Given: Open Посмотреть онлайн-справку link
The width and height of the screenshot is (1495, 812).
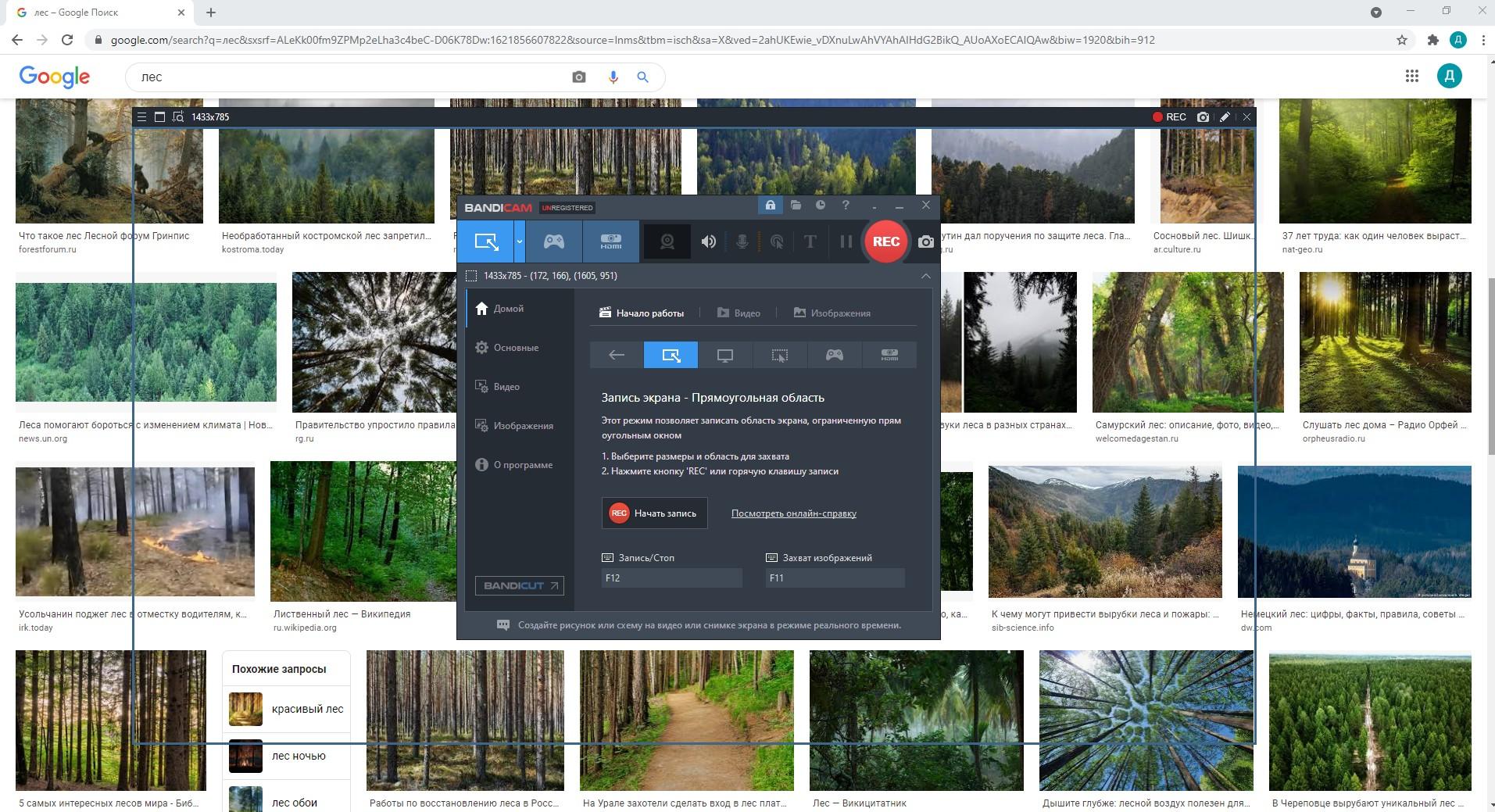Looking at the screenshot, I should tap(793, 513).
